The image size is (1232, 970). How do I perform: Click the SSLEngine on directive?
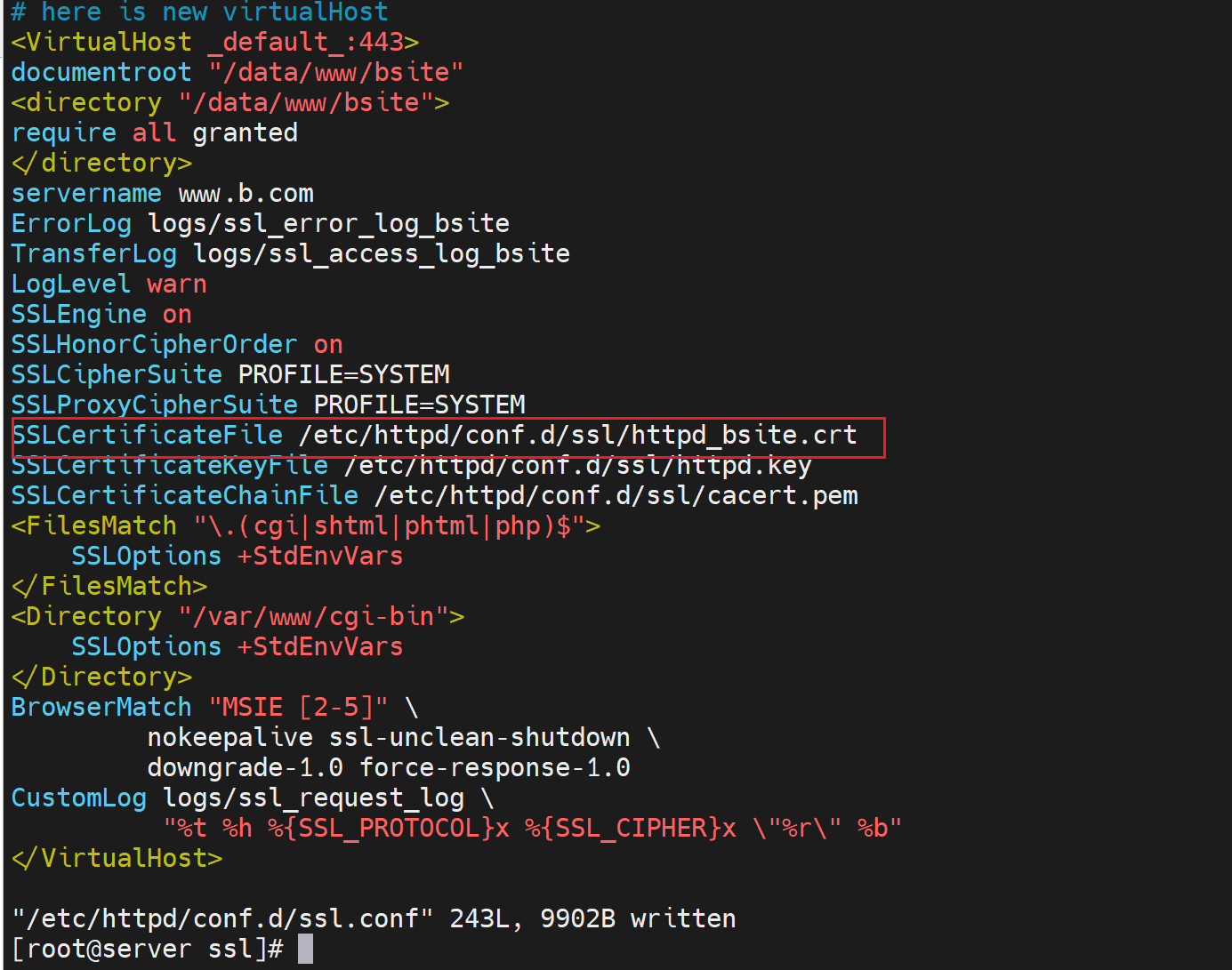(x=101, y=315)
